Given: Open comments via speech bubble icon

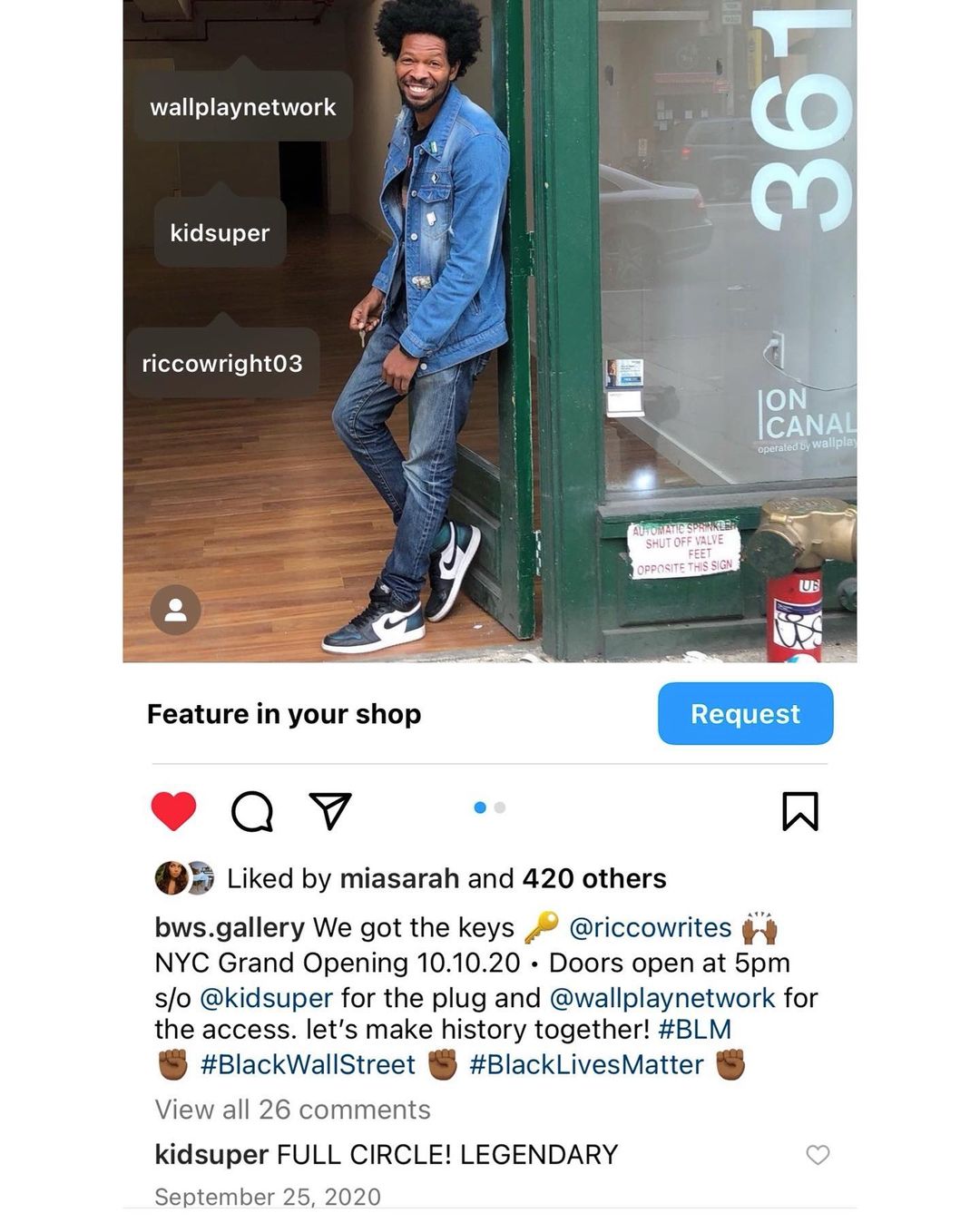Looking at the screenshot, I should pos(252,811).
